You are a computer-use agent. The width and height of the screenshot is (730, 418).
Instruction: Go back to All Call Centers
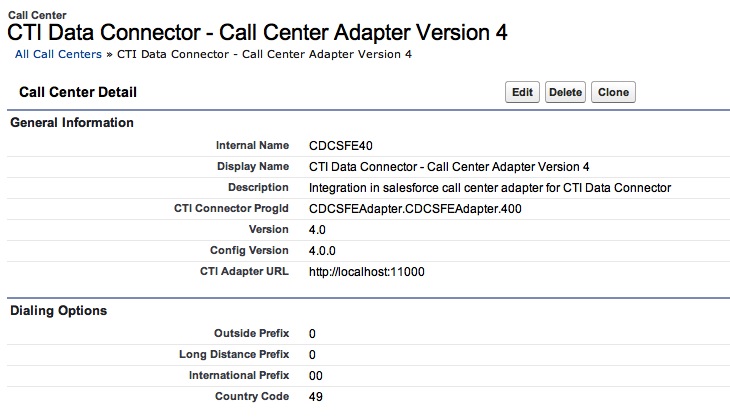click(58, 54)
